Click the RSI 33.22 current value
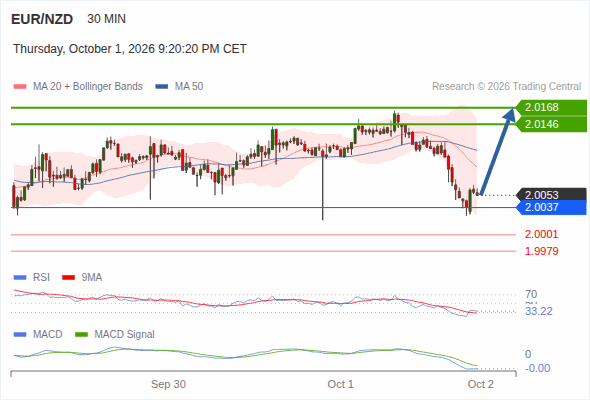Image resolution: width=590 pixels, height=400 pixels. coord(539,312)
